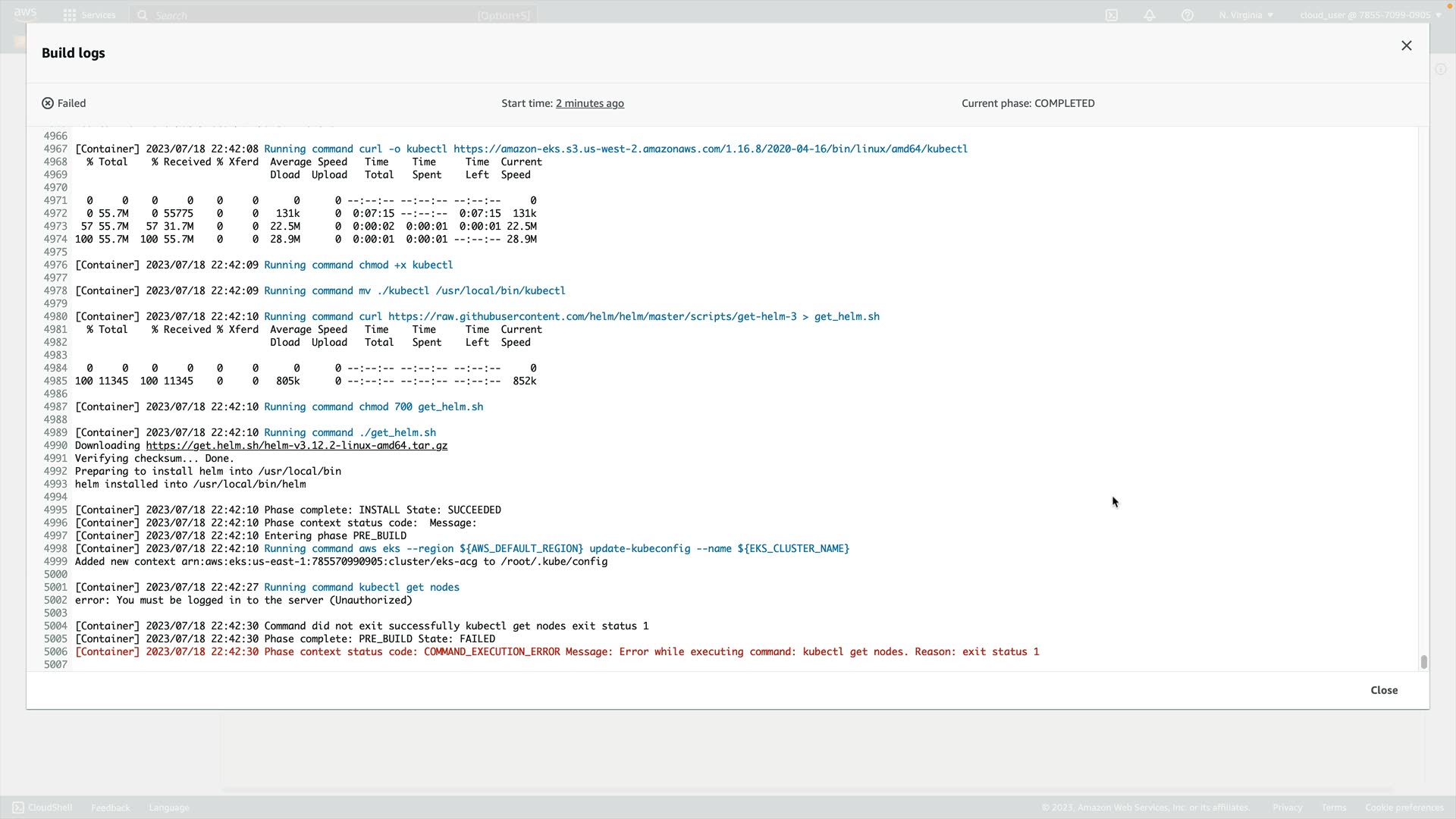Expand the cloud_user account menu
The width and height of the screenshot is (1456, 819).
pyautogui.click(x=1370, y=15)
